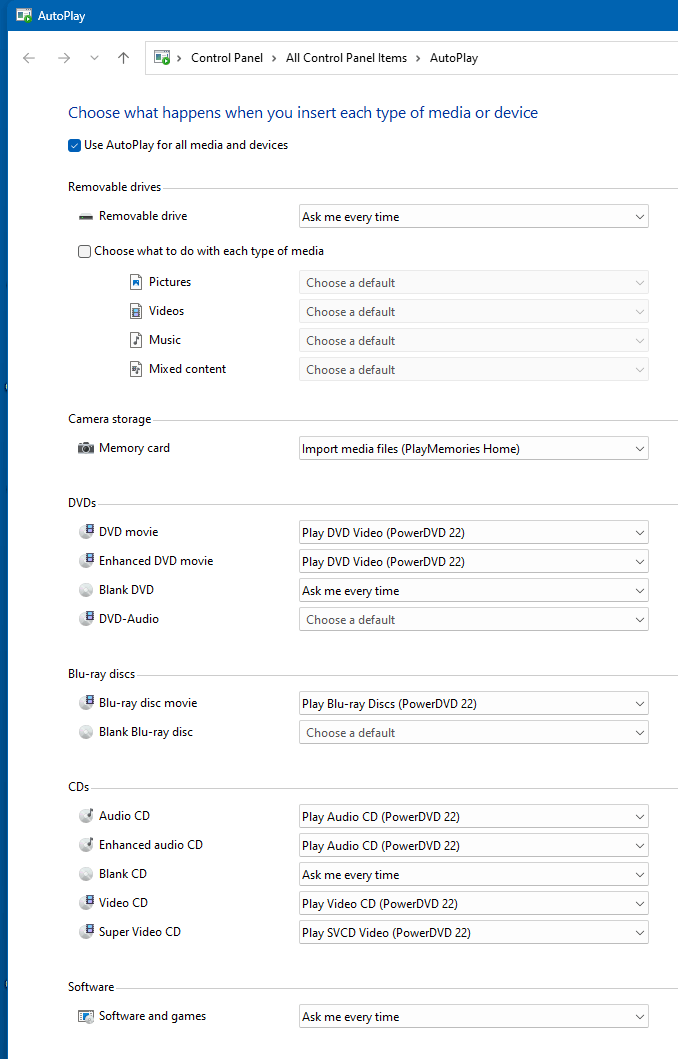Click the AutoPlay breadcrumb

[454, 58]
